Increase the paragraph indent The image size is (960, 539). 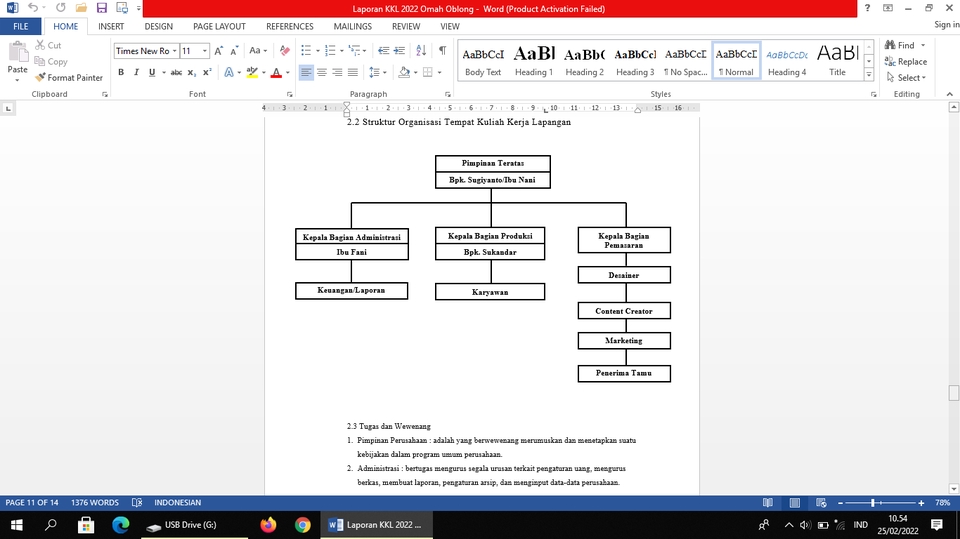(x=399, y=51)
